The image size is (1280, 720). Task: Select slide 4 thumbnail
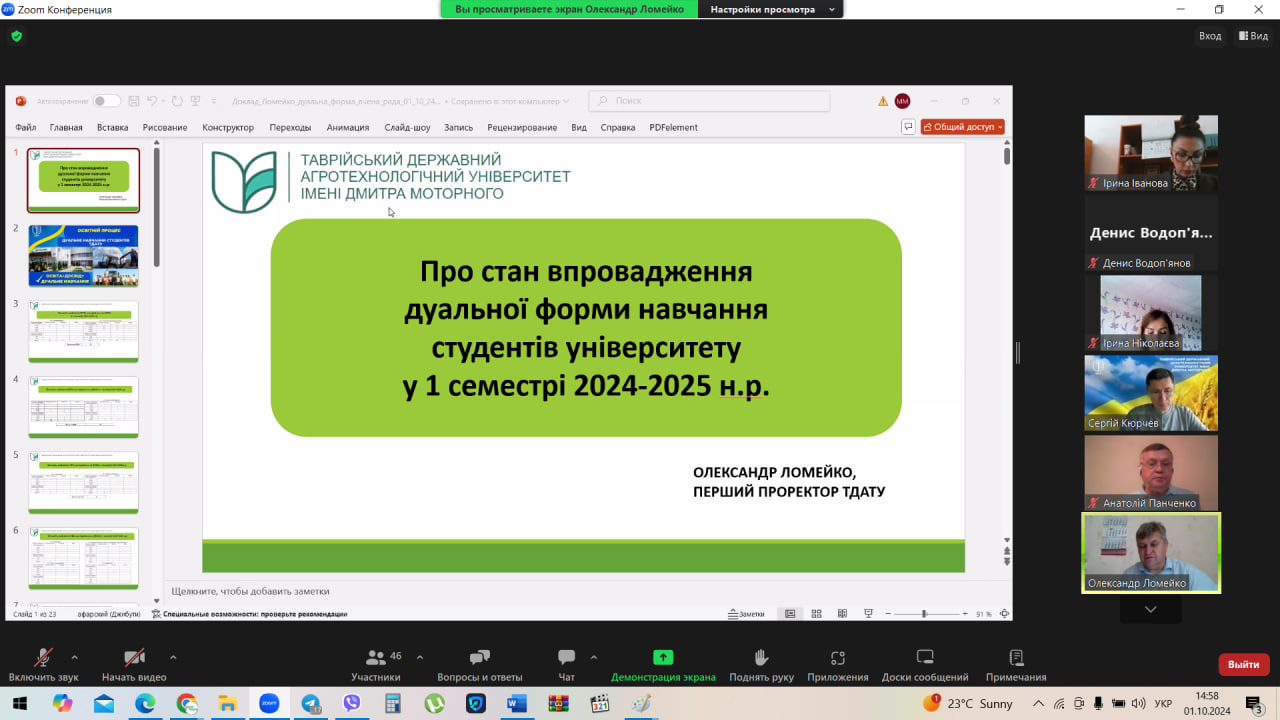[x=83, y=407]
